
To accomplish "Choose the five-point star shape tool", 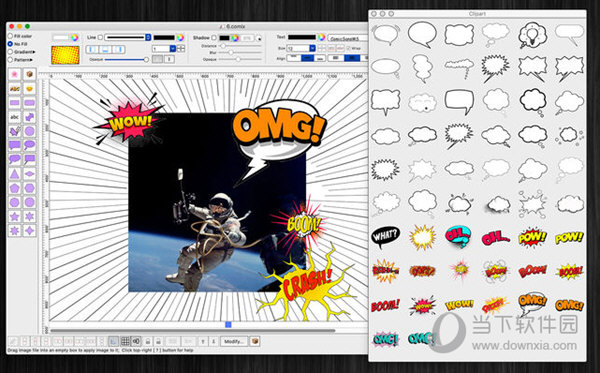I will click(x=15, y=217).
